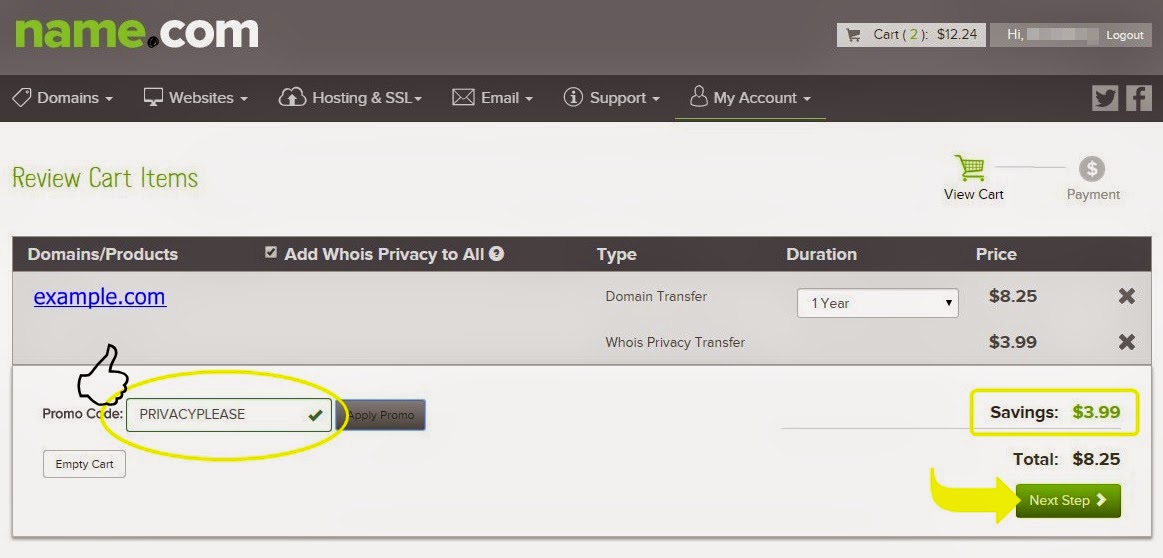Click the Support info icon

tap(573, 97)
